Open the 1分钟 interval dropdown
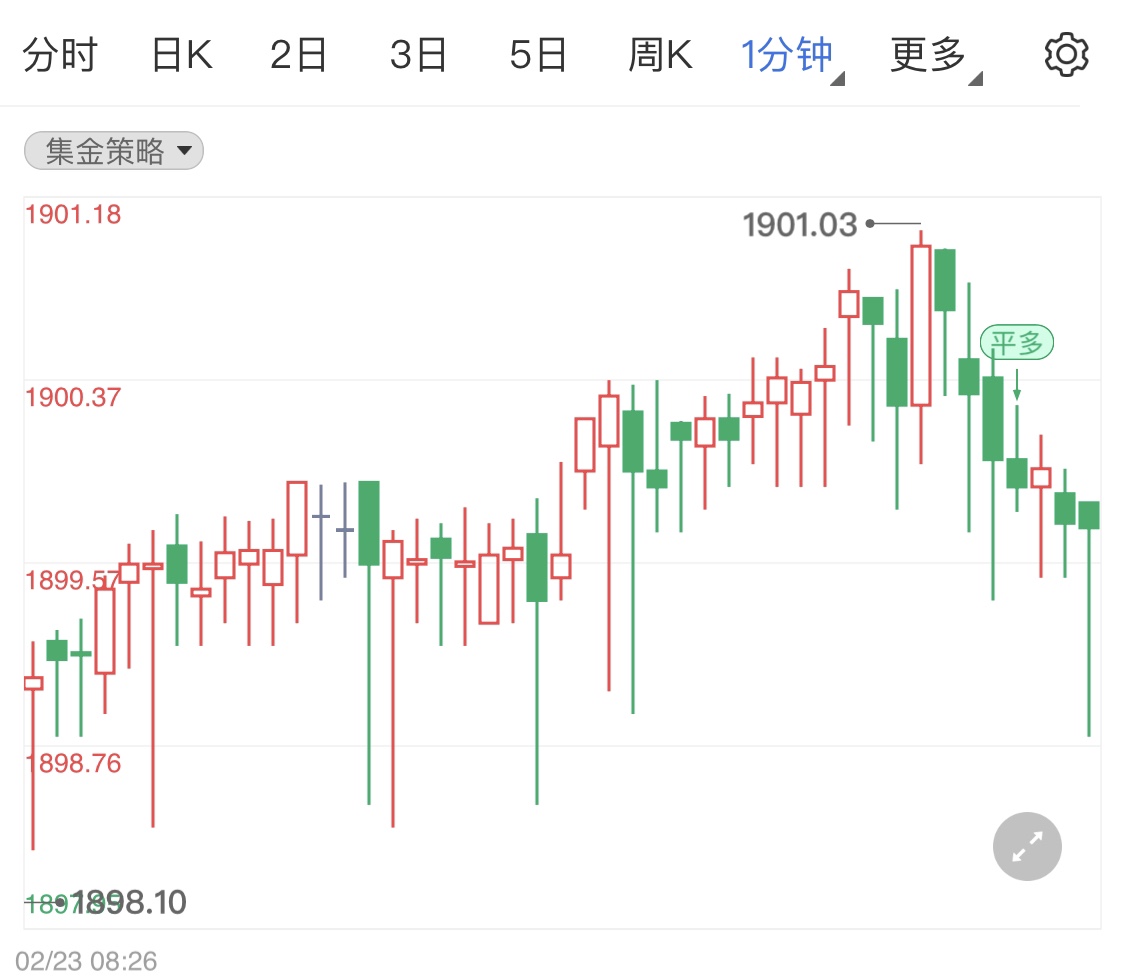Viewport: 1125px width, 976px height. click(x=789, y=55)
